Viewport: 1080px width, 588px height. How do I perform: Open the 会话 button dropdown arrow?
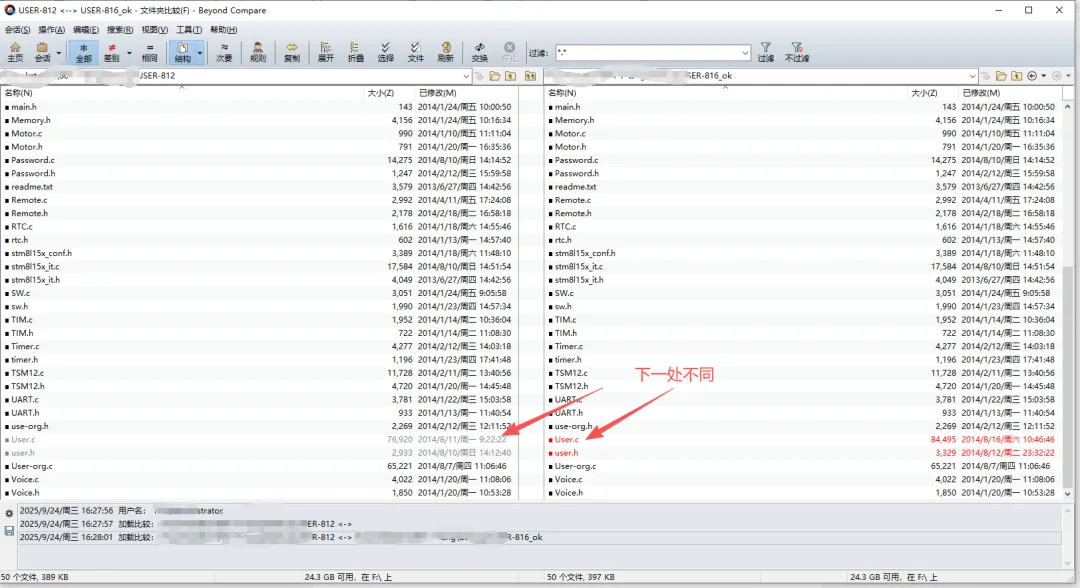[x=59, y=53]
